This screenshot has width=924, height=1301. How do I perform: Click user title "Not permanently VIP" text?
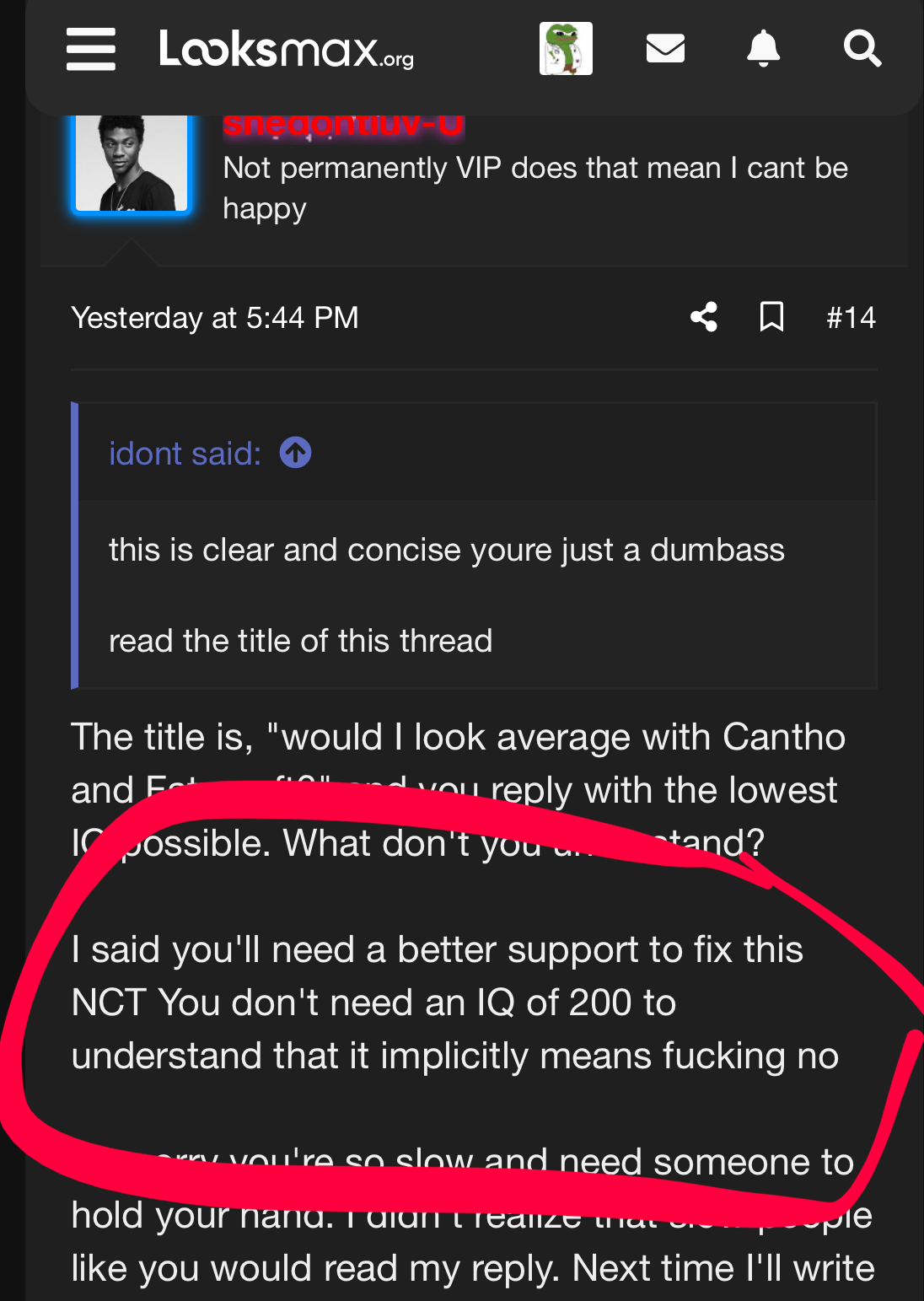(x=535, y=188)
